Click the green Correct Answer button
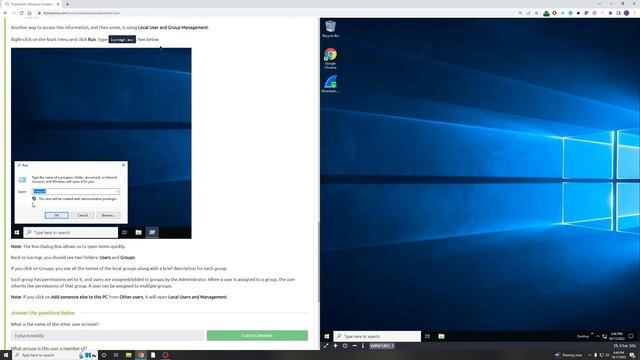 tap(257, 336)
